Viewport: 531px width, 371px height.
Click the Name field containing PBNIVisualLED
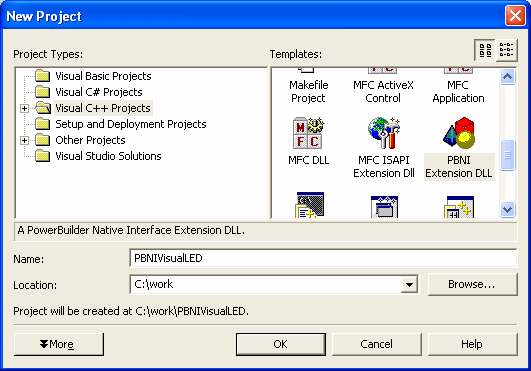[323, 258]
